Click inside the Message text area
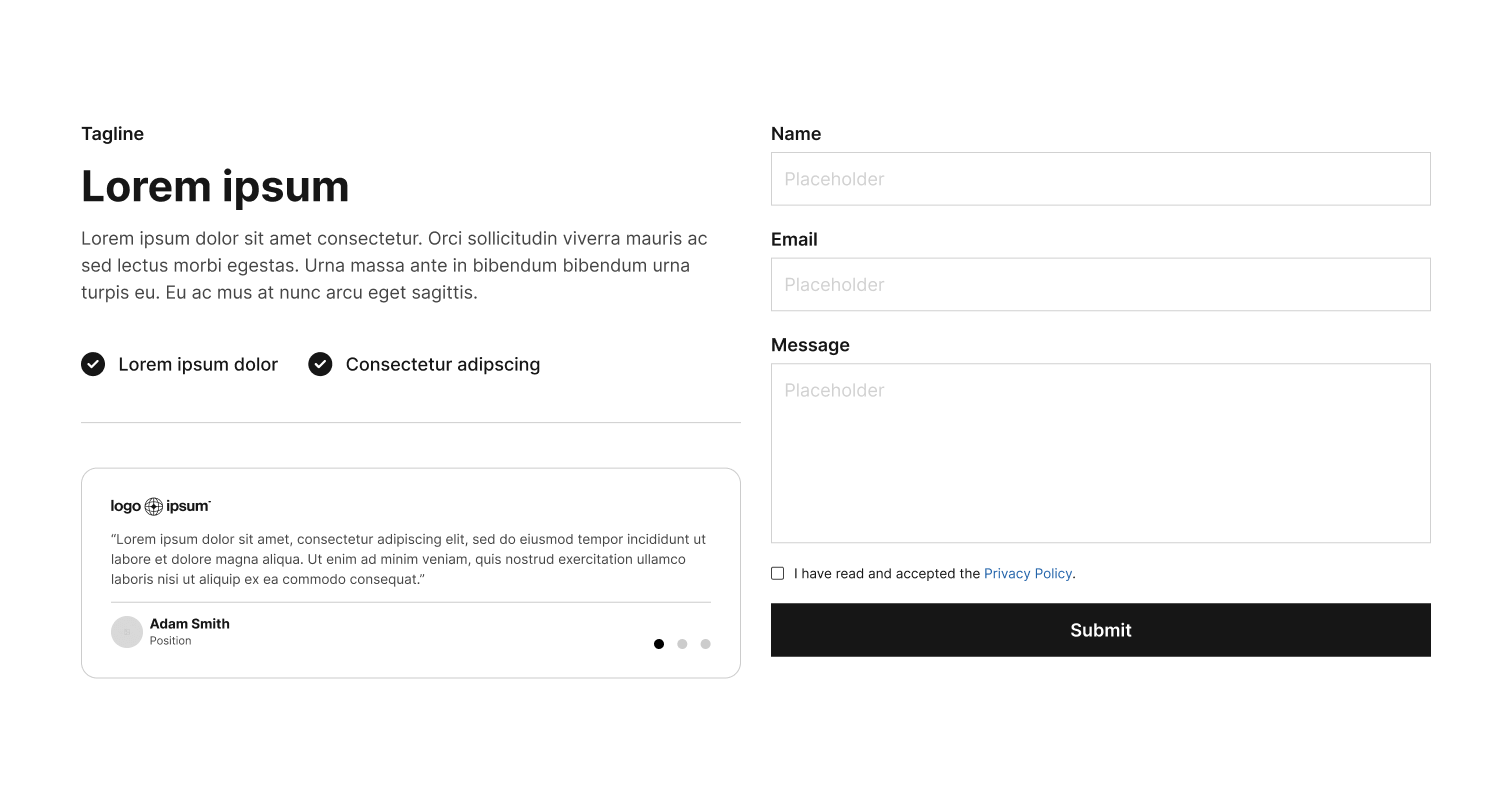 tap(1100, 453)
